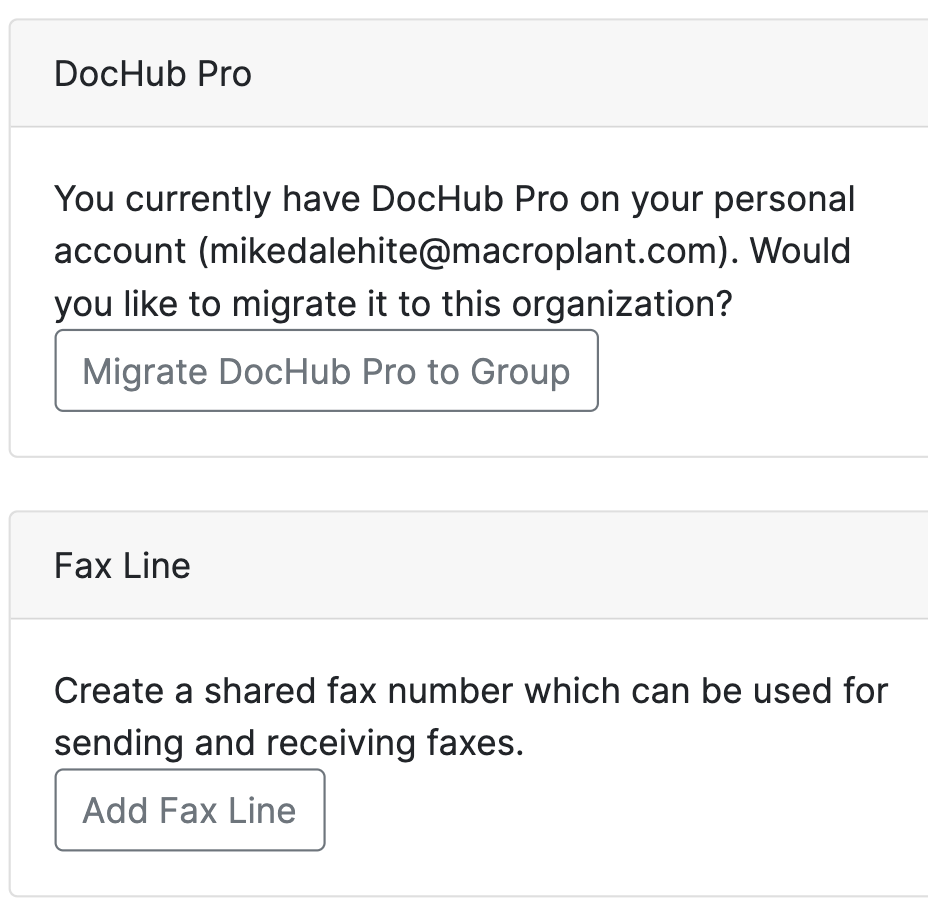Select the DocHub Pro panel heading
The image size is (928, 914).
tap(153, 74)
